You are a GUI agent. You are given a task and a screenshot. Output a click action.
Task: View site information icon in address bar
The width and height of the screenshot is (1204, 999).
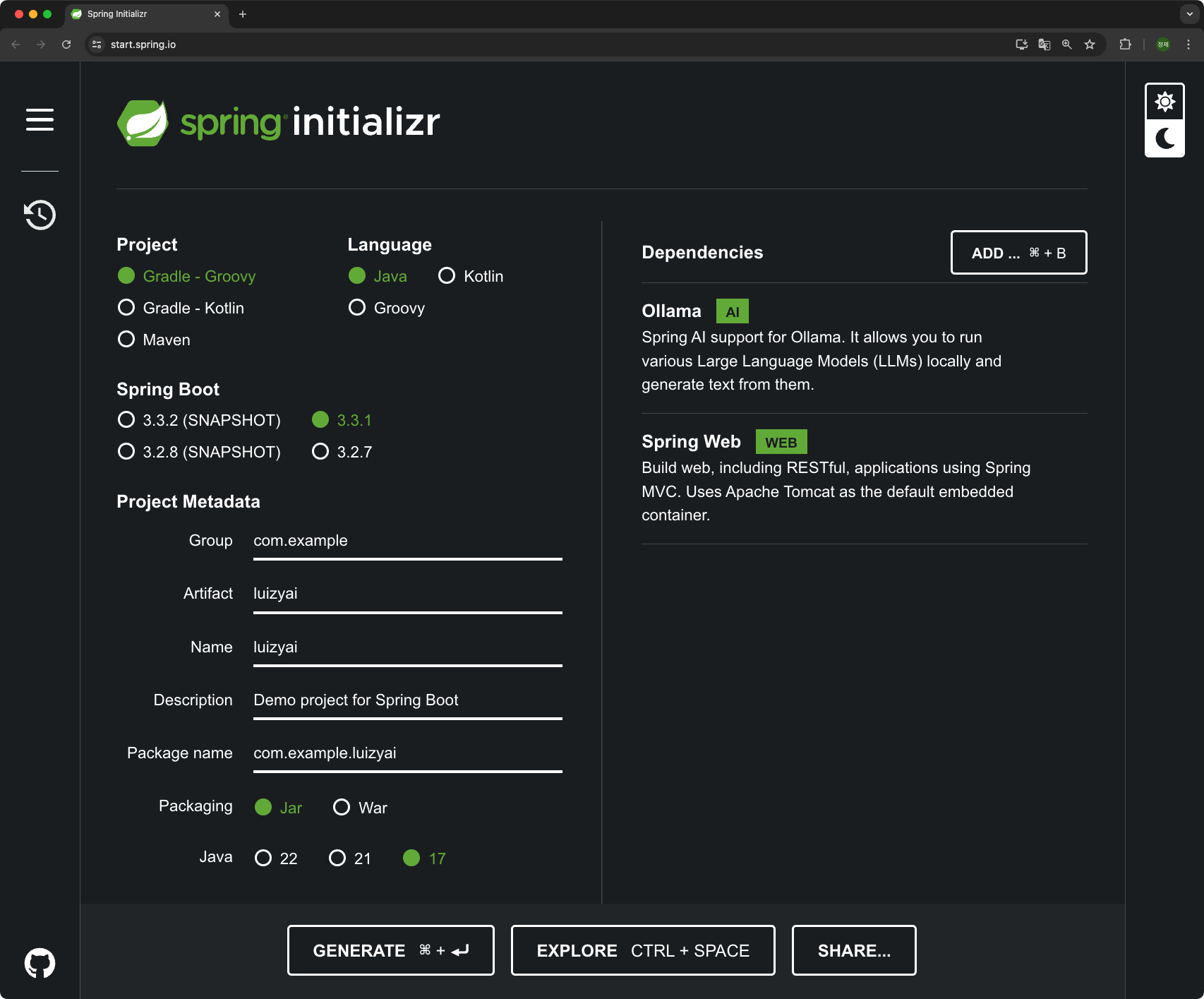click(97, 44)
